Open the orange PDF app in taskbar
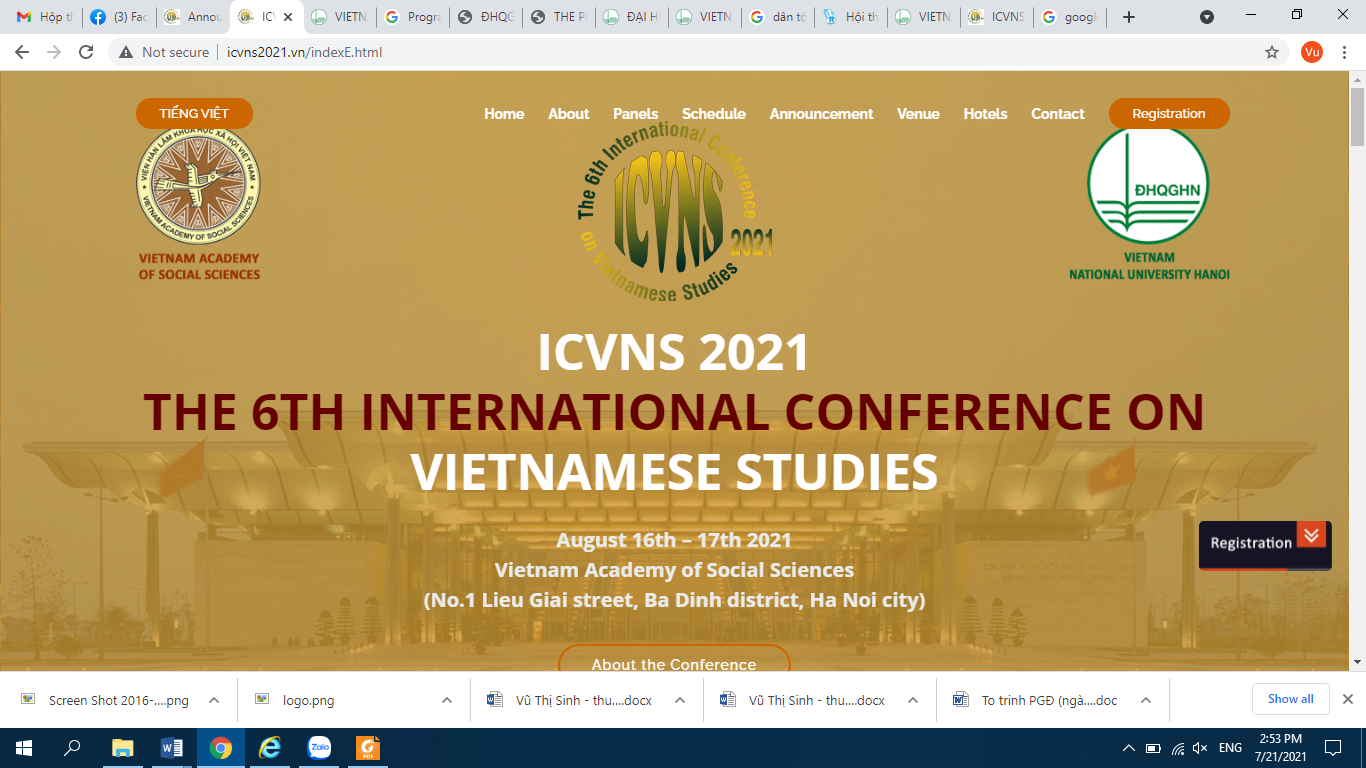 click(369, 747)
